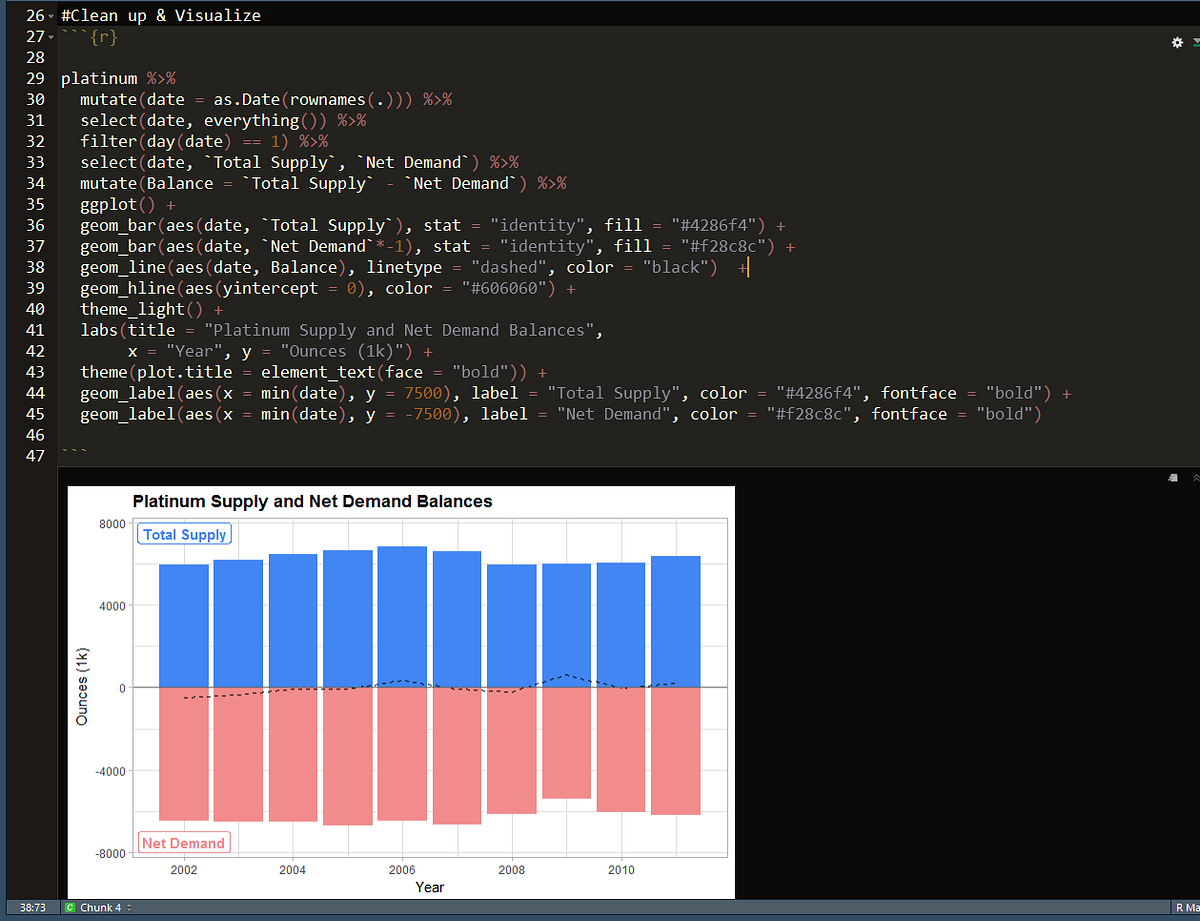Click line number 29 in the gutter
Screen dimensions: 1200x921
click(35, 78)
